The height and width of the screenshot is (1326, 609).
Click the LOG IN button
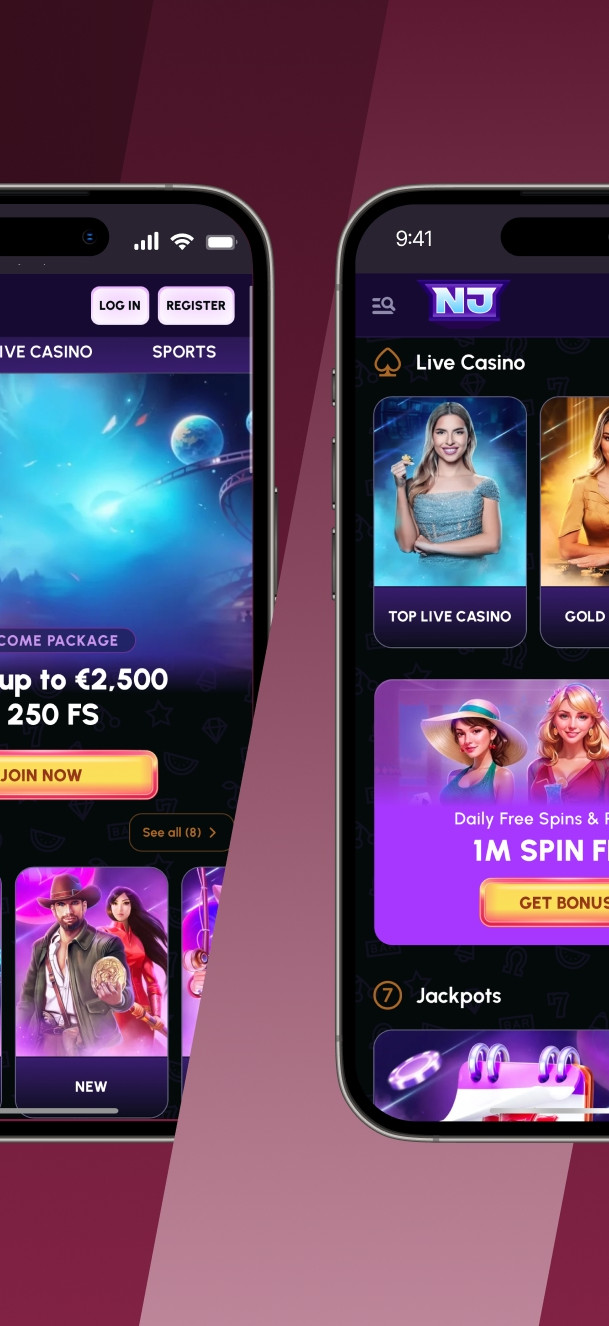(x=120, y=305)
